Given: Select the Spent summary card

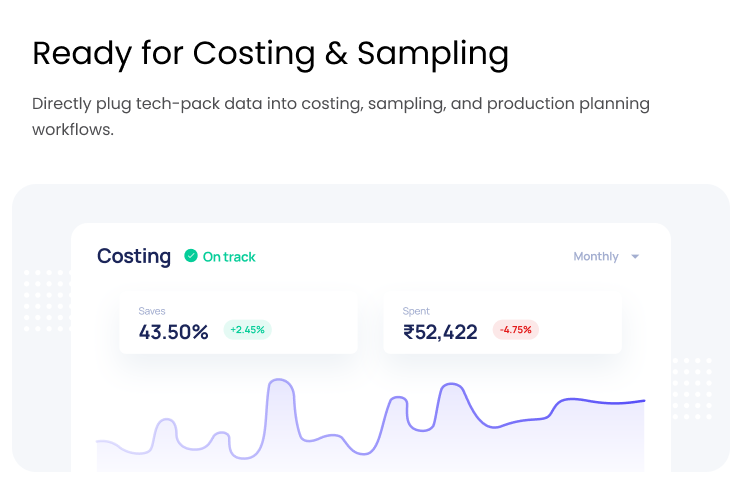Looking at the screenshot, I should tap(502, 322).
